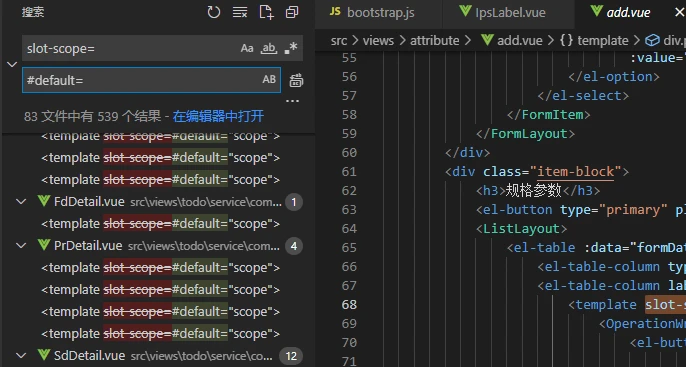This screenshot has width=686, height=367.
Task: Toggle Use Regular Expression option
Action: coord(290,48)
